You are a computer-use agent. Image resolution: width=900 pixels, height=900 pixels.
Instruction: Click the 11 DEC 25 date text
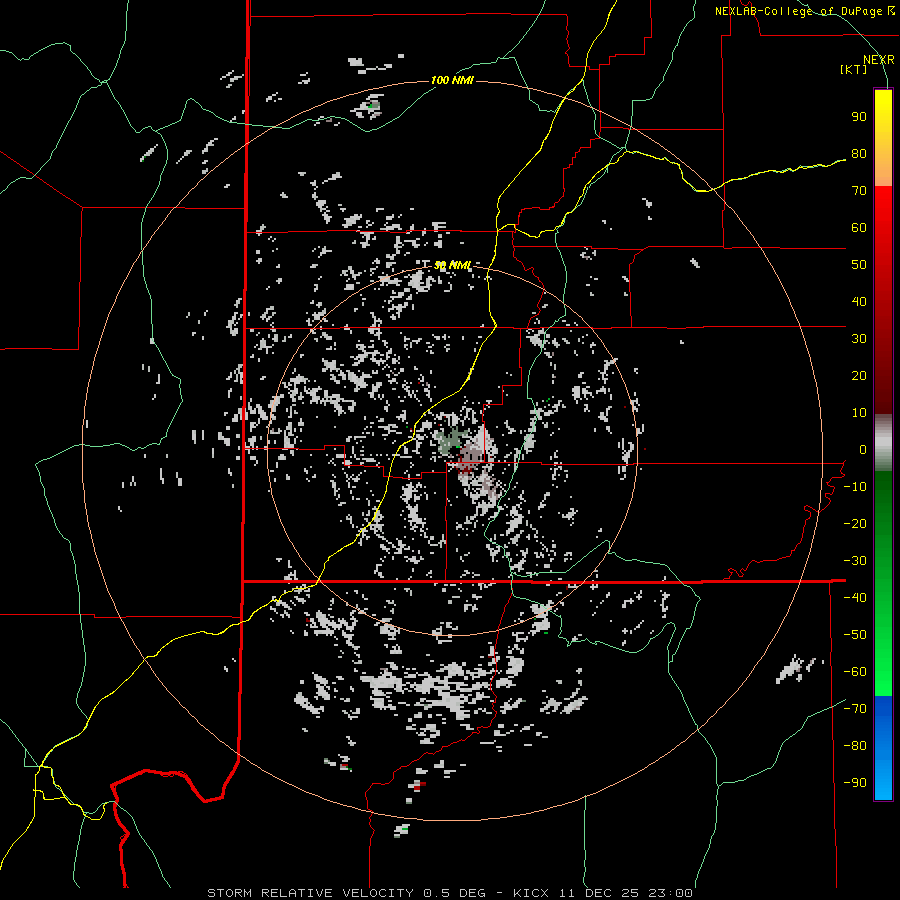(x=599, y=893)
